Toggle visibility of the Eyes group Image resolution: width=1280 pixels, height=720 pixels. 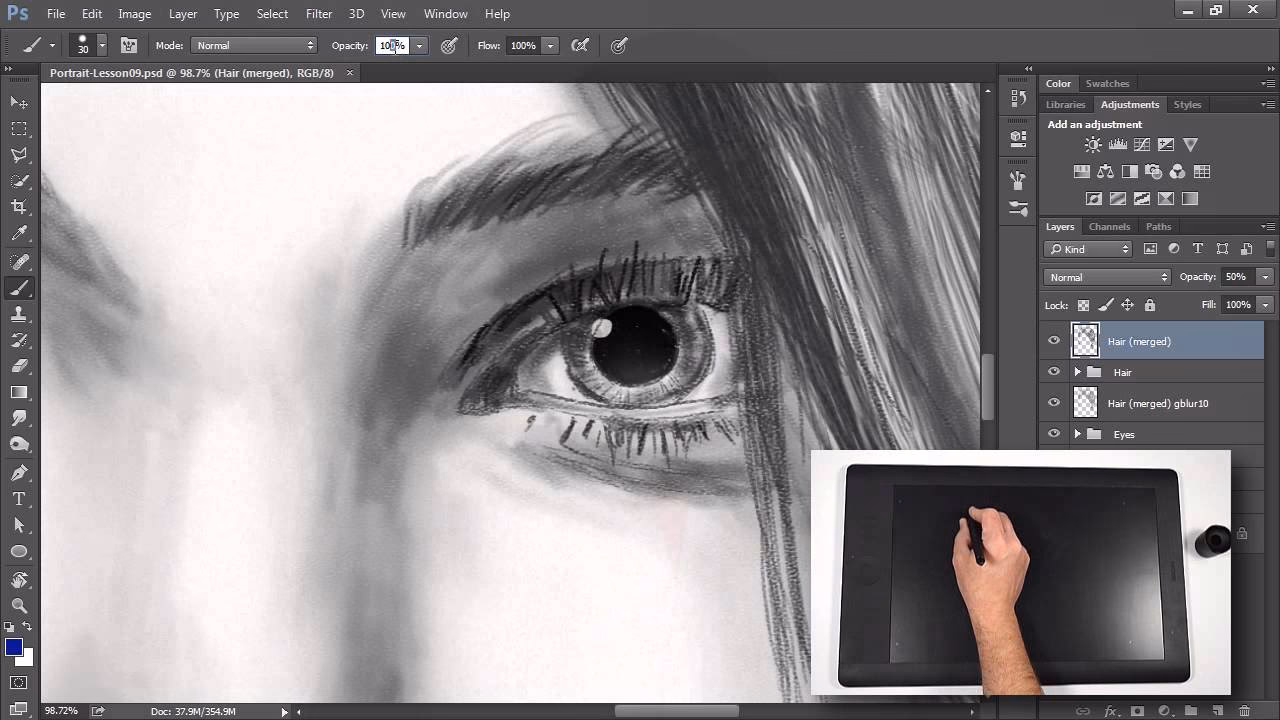(x=1054, y=433)
